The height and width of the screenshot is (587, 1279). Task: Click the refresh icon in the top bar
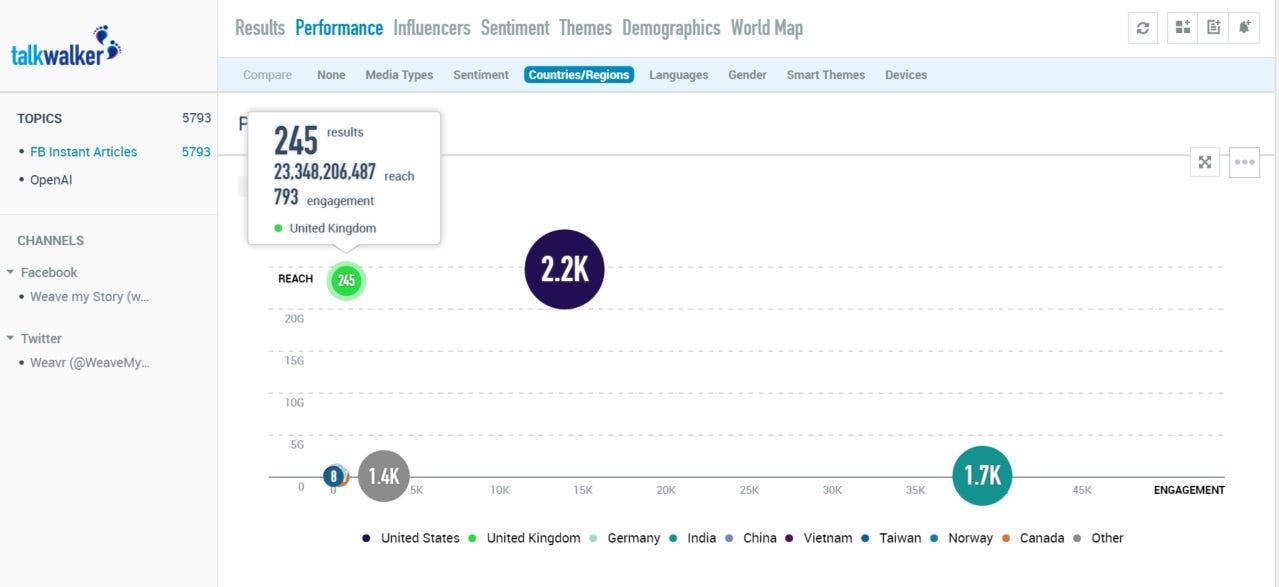click(1143, 28)
